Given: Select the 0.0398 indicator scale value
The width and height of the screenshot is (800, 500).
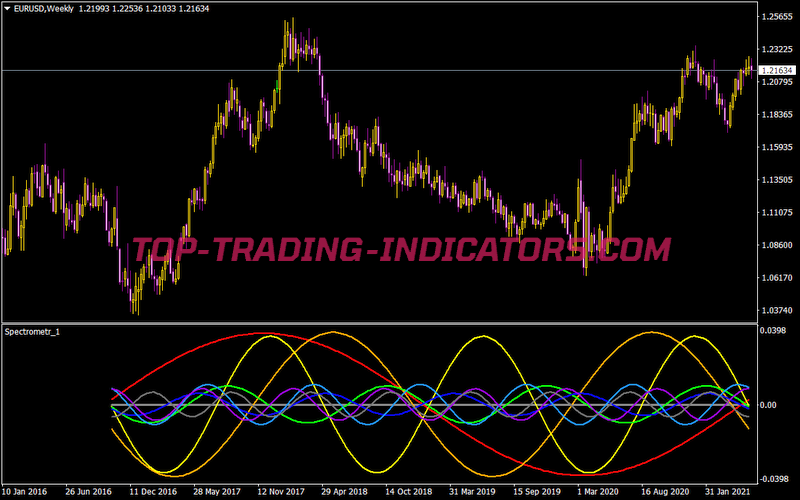Looking at the screenshot, I should [x=773, y=330].
